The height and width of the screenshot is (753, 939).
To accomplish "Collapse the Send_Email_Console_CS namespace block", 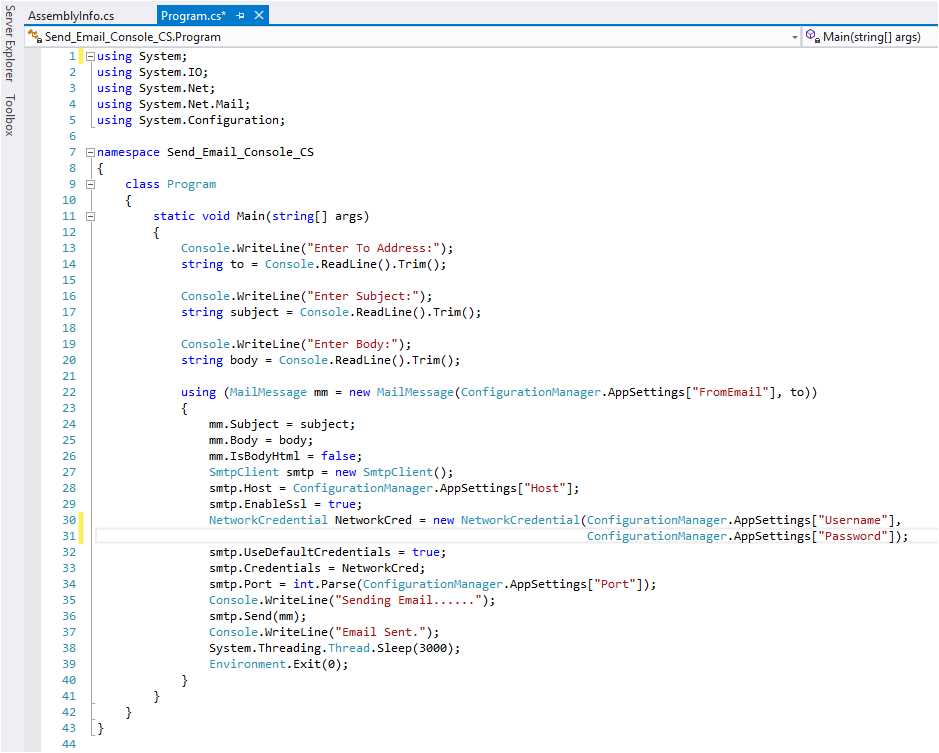I will click(x=91, y=152).
